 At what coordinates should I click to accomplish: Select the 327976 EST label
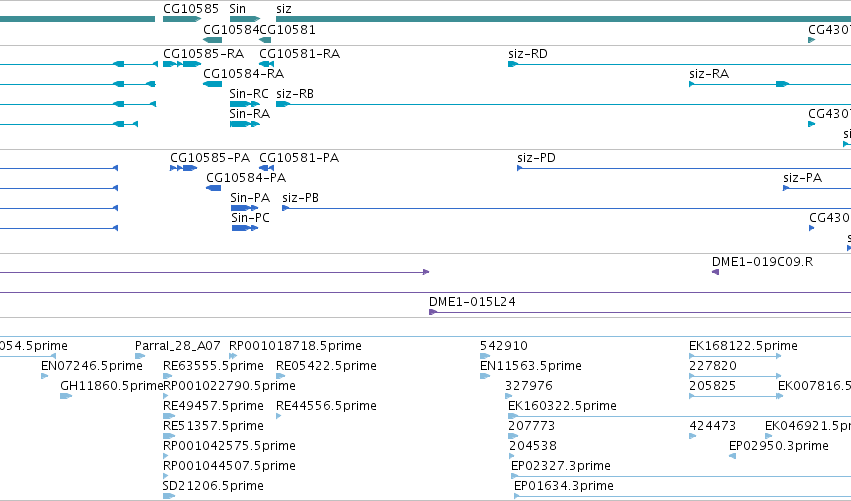pyautogui.click(x=529, y=386)
